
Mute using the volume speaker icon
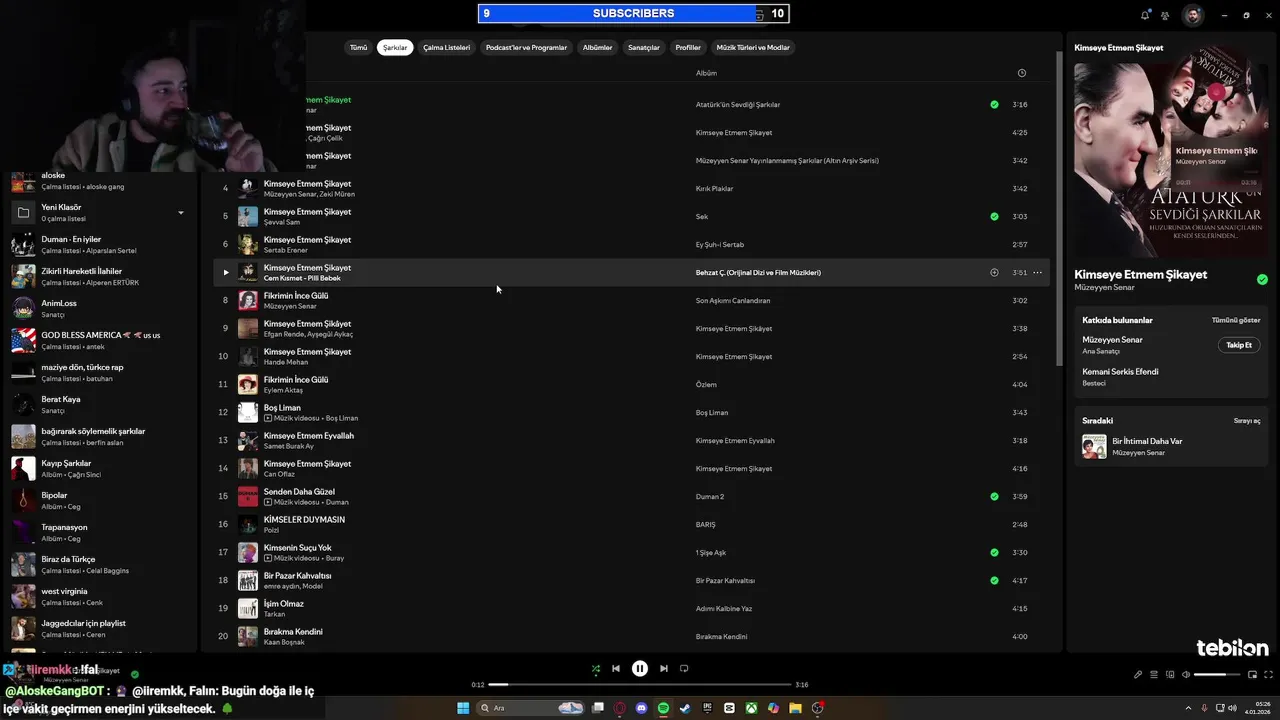tap(1186, 674)
